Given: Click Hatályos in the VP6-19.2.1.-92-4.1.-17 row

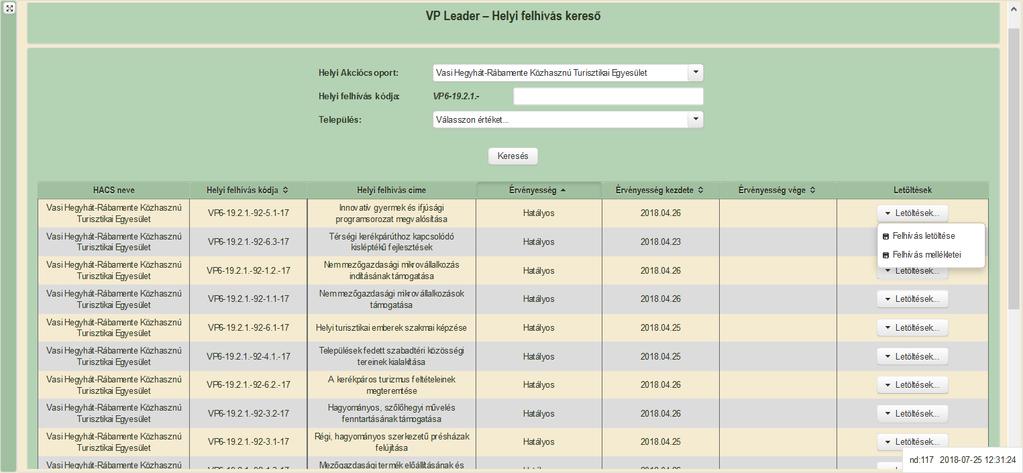Looking at the screenshot, I should (539, 356).
